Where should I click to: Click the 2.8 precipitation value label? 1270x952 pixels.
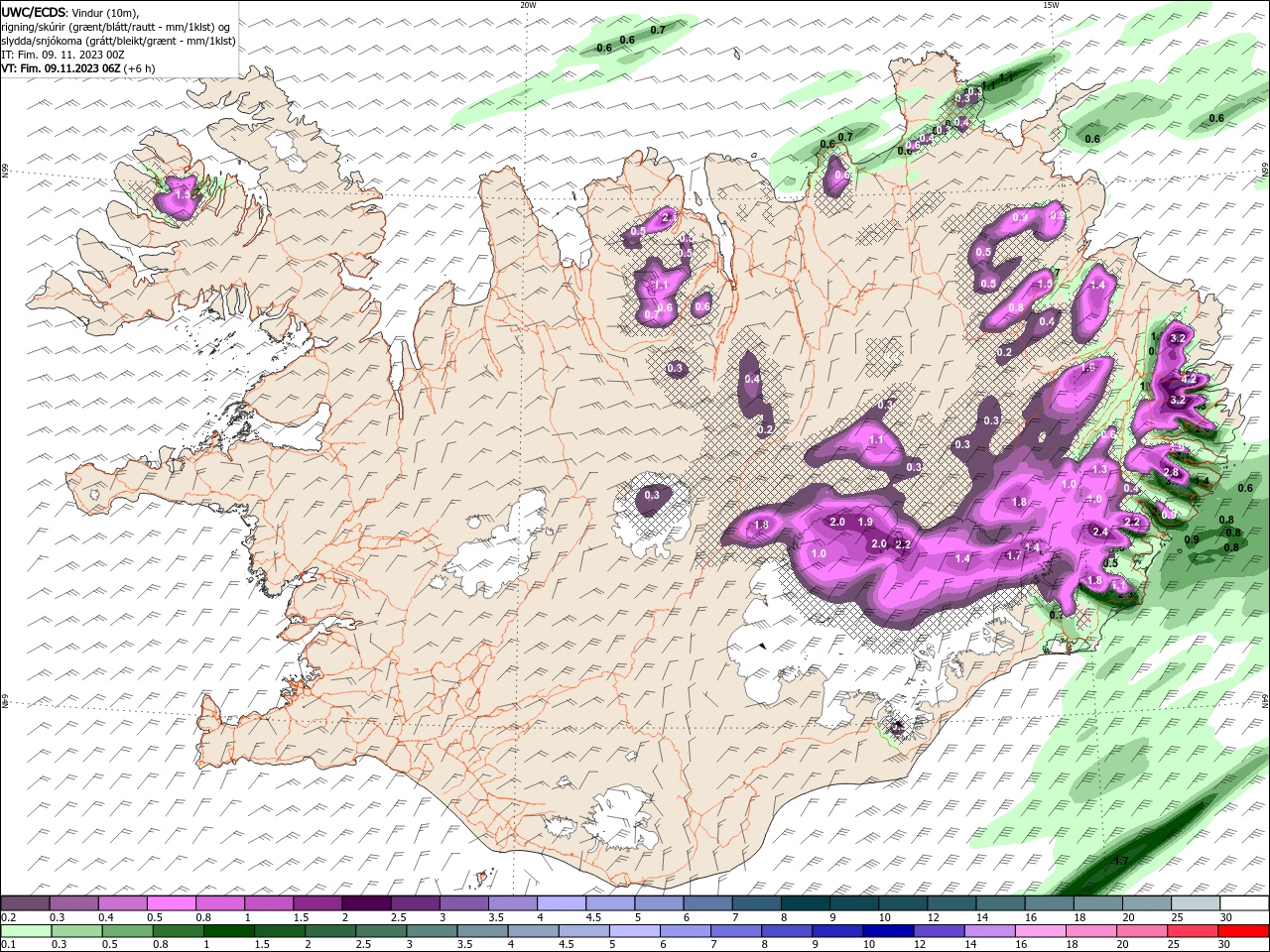(x=1171, y=472)
